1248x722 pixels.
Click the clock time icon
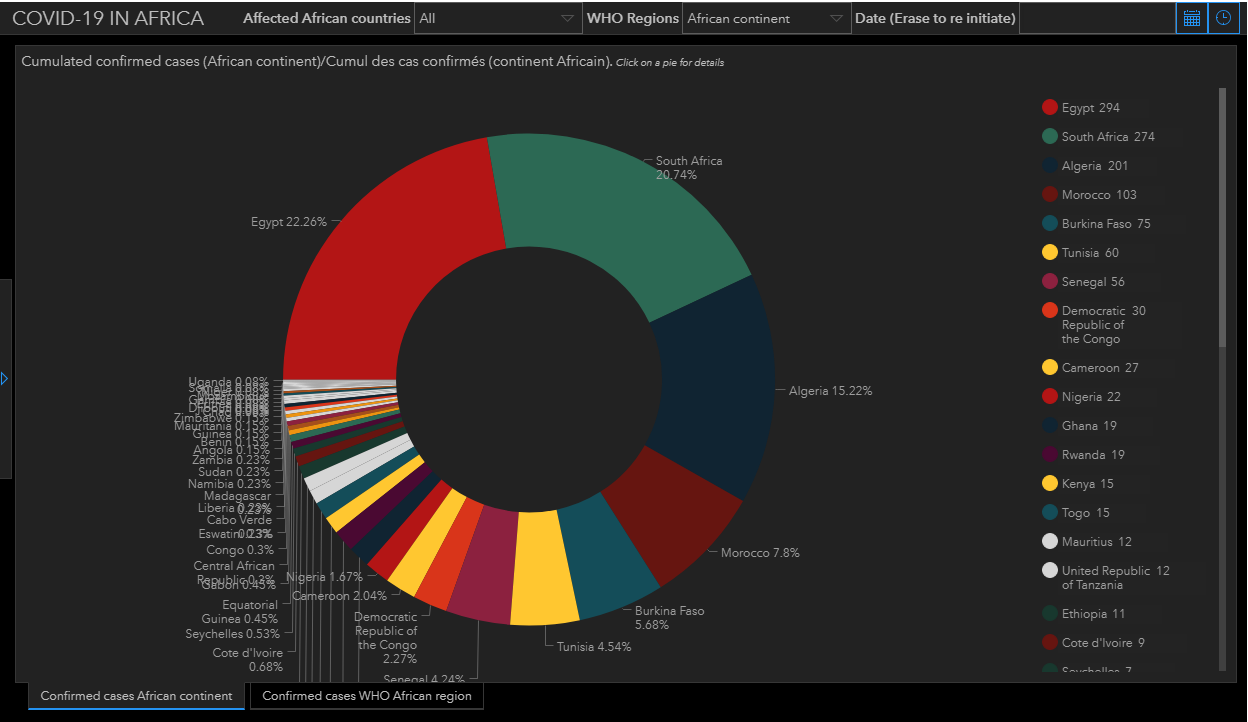point(1223,18)
